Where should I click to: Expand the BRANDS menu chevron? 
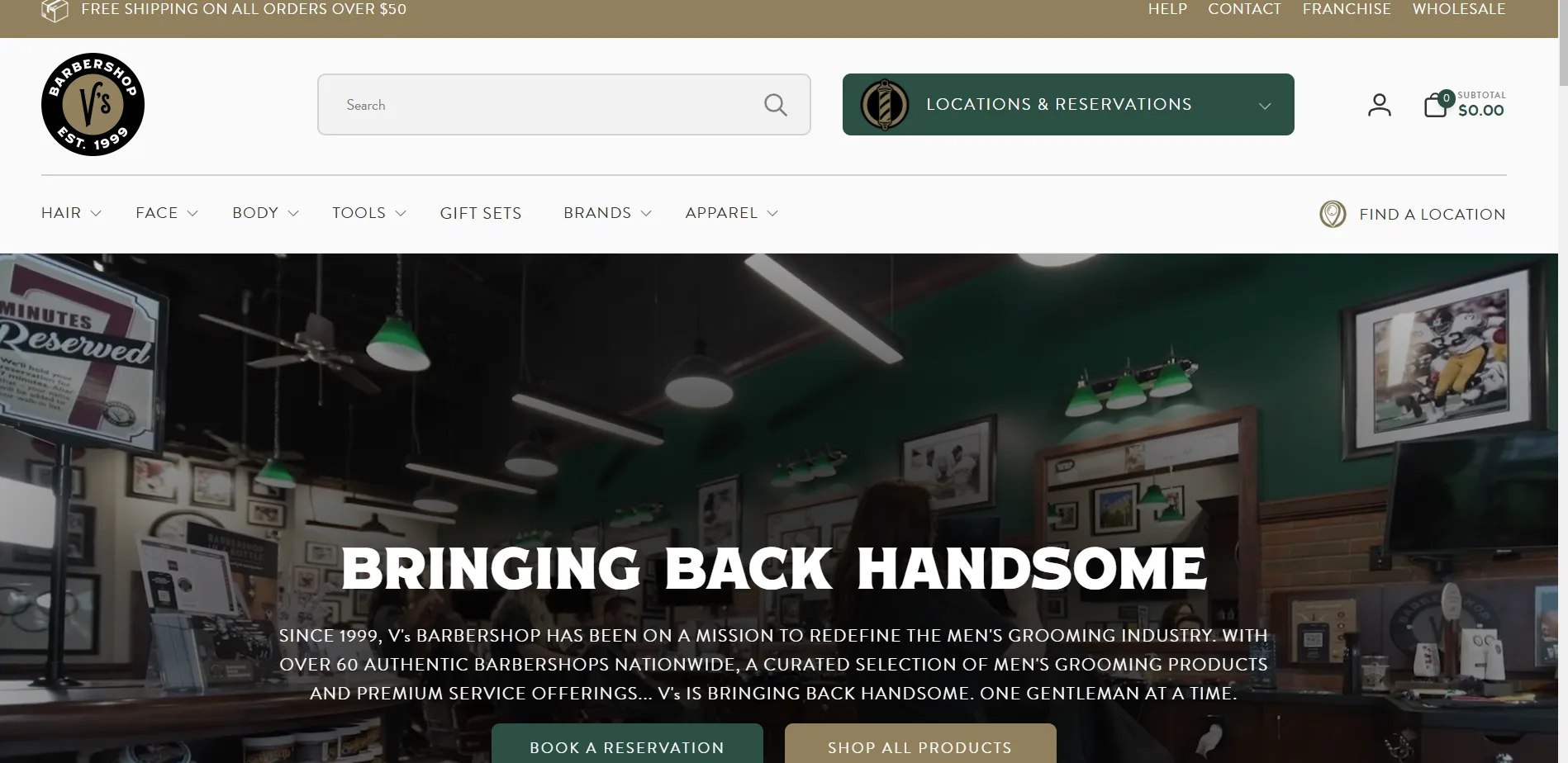646,213
